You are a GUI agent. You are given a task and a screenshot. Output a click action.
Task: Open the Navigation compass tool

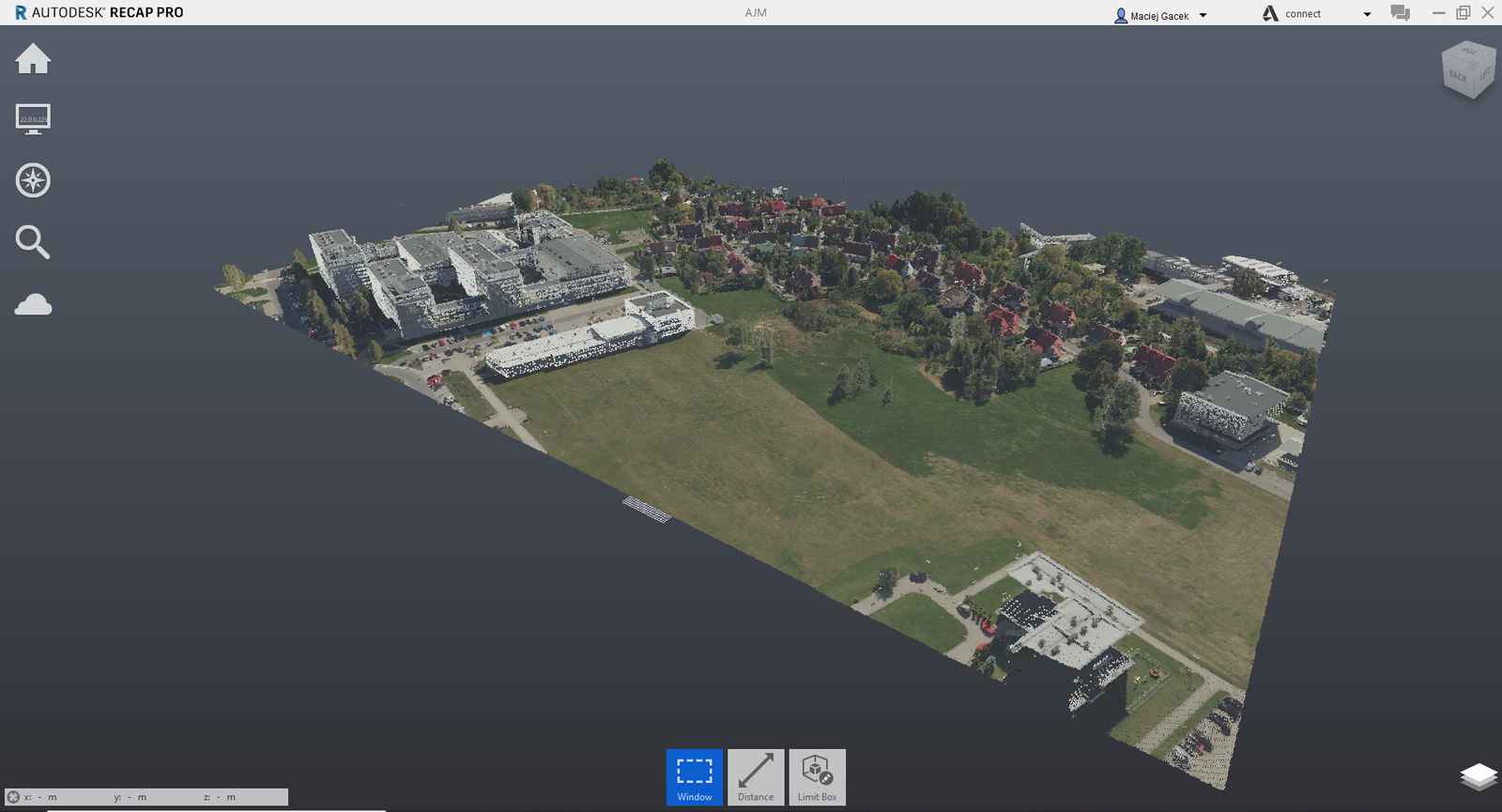[33, 180]
